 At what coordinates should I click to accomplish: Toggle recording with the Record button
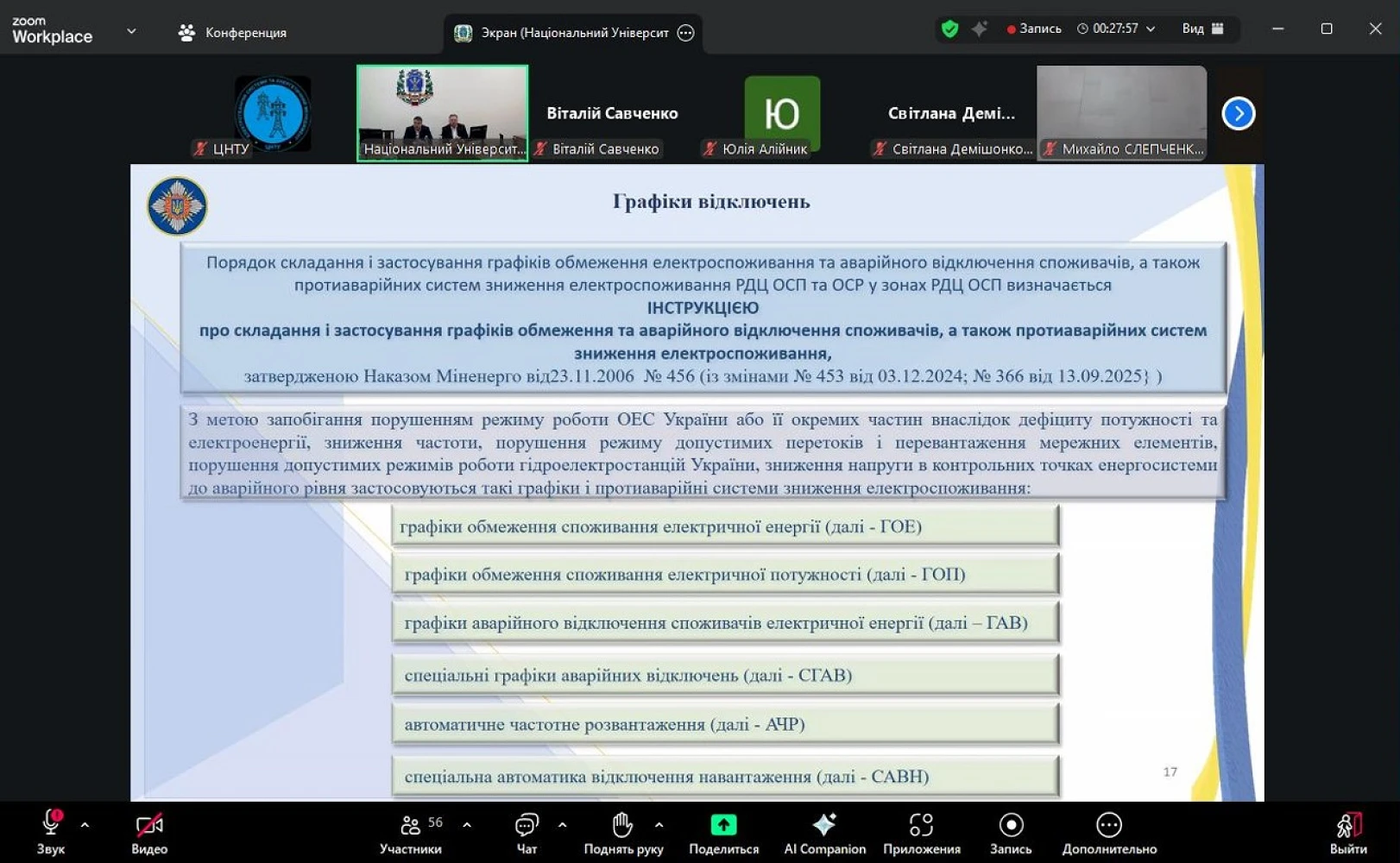click(x=1011, y=826)
